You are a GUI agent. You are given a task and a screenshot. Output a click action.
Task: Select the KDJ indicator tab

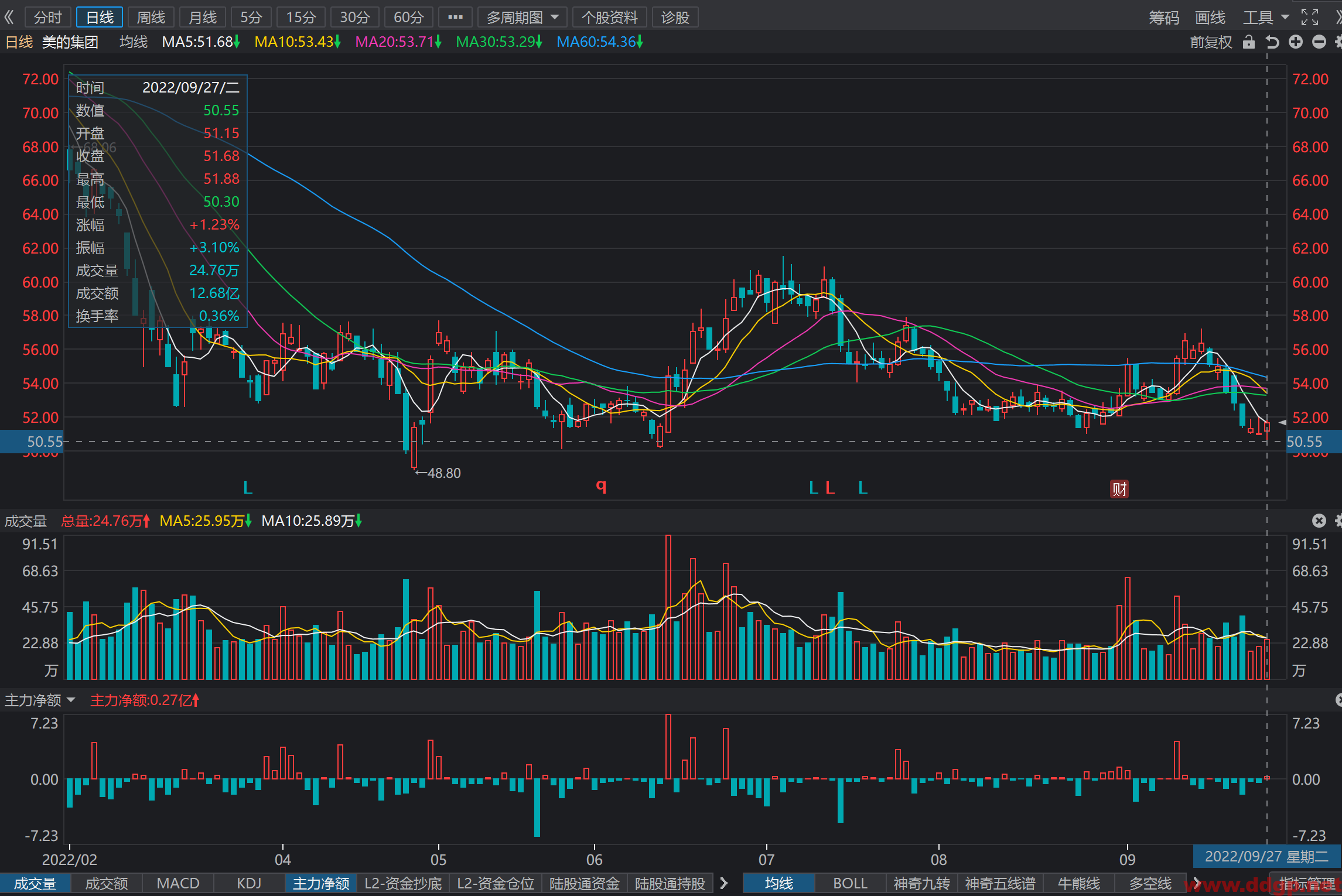click(x=249, y=883)
